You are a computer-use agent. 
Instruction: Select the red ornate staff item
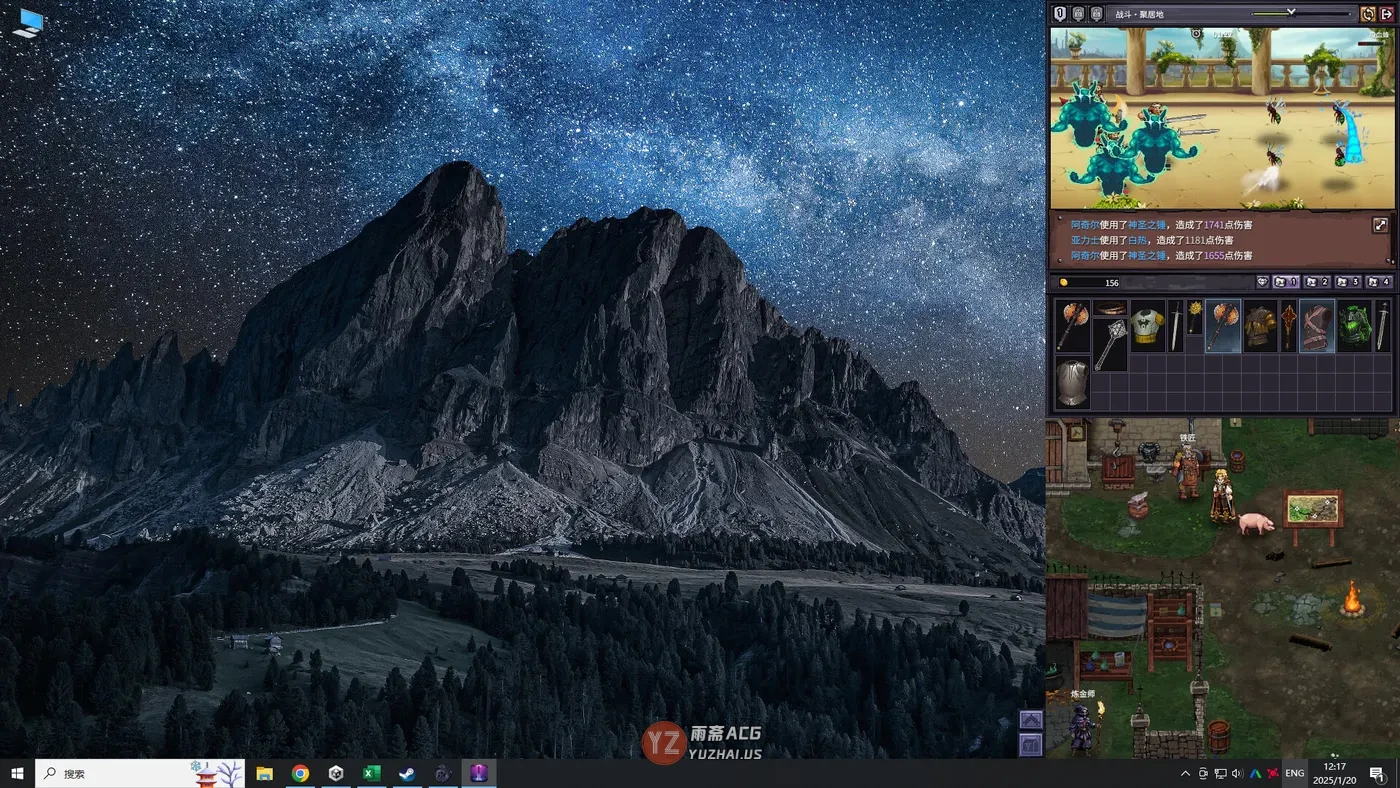click(x=1289, y=325)
